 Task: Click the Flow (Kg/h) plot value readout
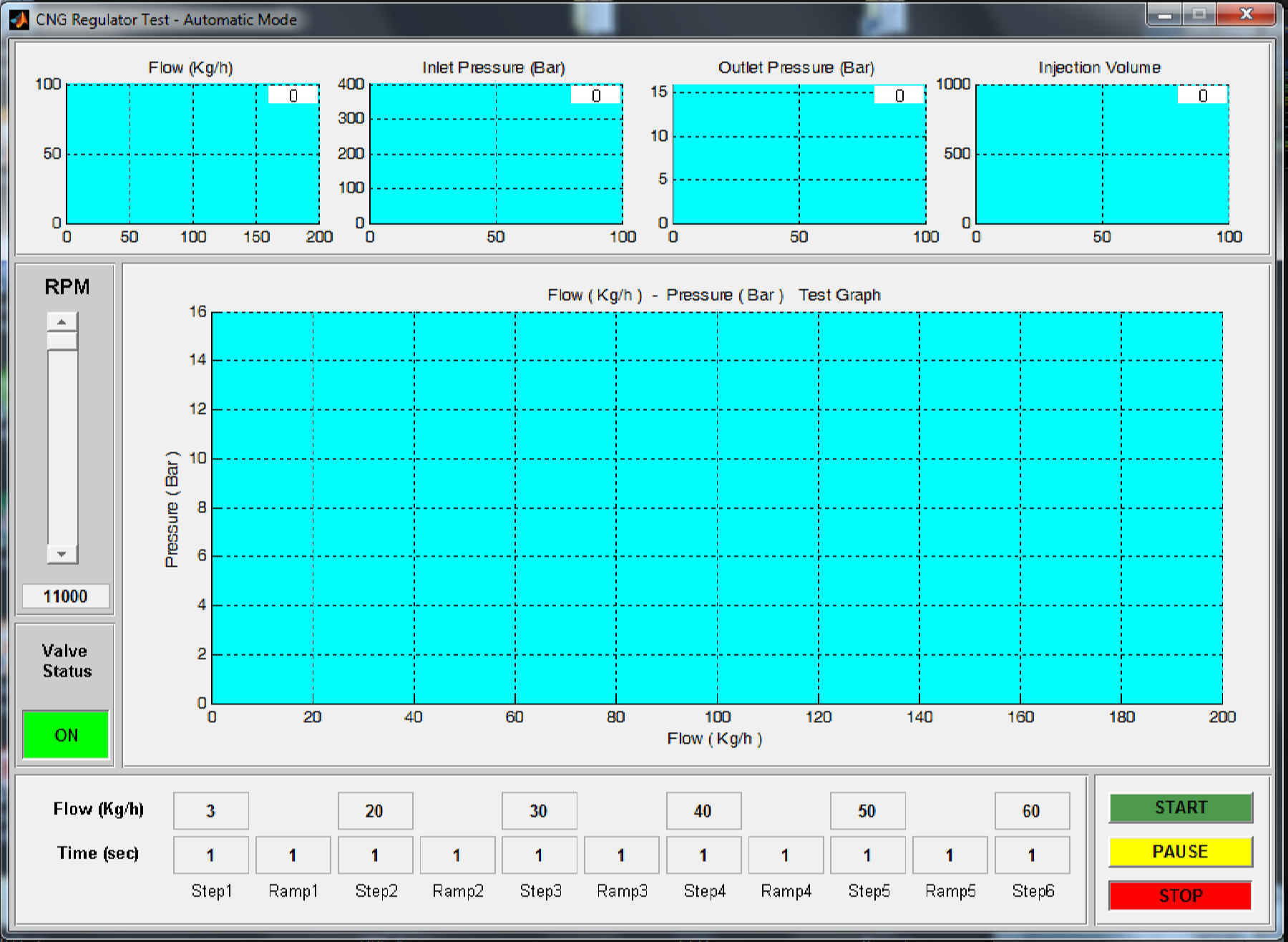[293, 95]
